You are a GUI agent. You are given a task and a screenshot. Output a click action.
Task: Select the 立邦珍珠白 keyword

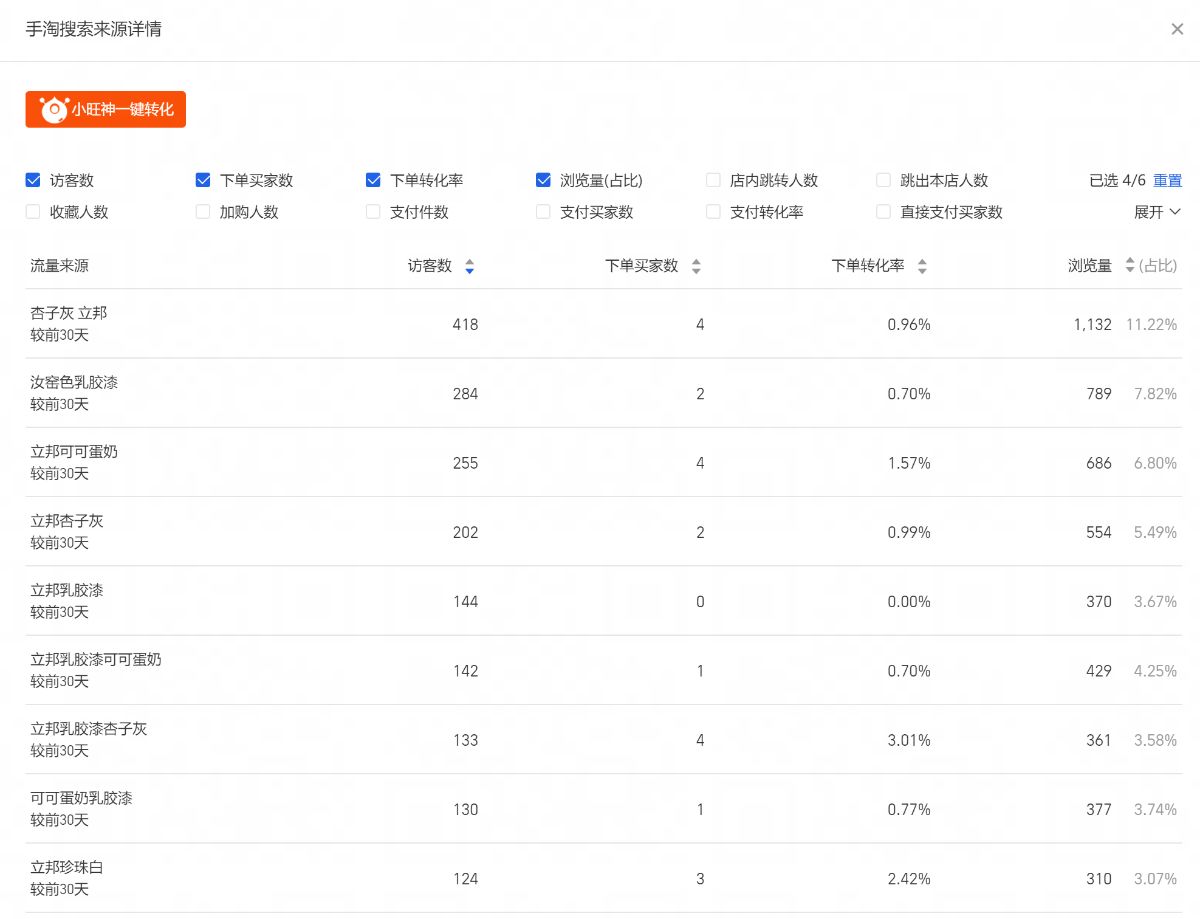click(x=67, y=868)
